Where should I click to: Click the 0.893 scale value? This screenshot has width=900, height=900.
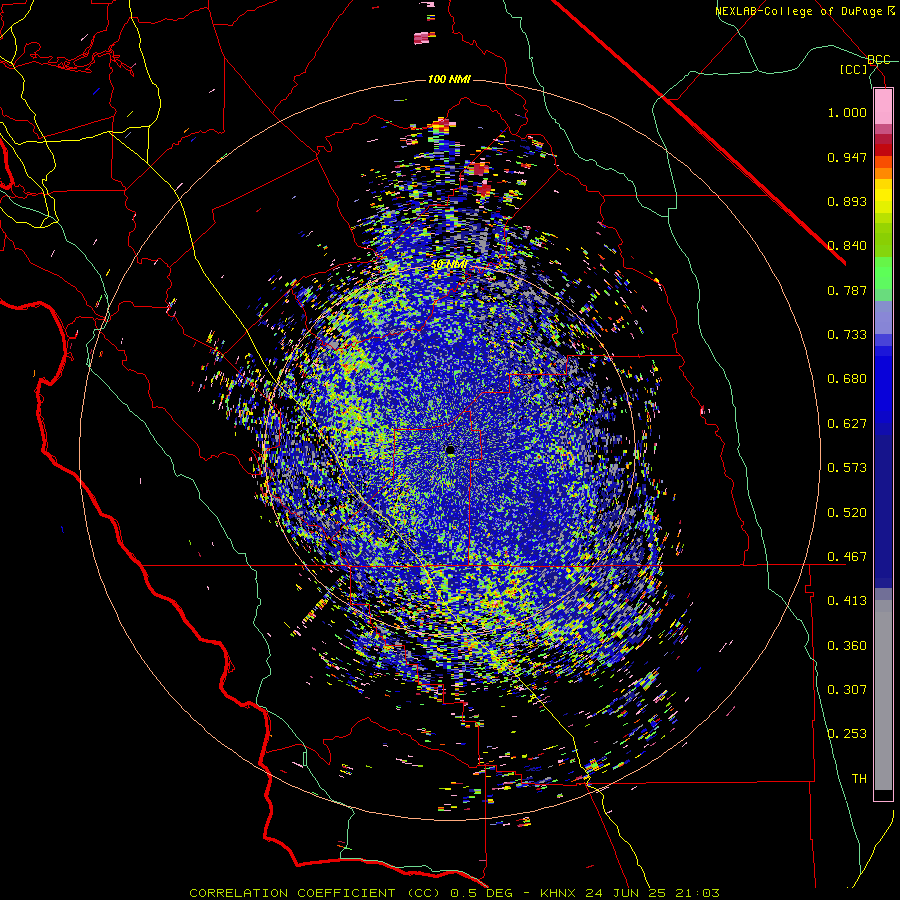tap(847, 201)
